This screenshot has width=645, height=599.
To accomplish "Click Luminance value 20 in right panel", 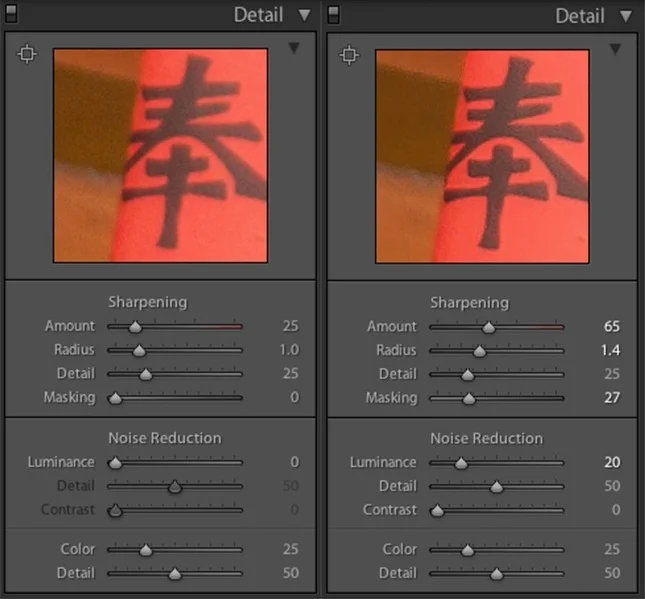I will coord(612,462).
